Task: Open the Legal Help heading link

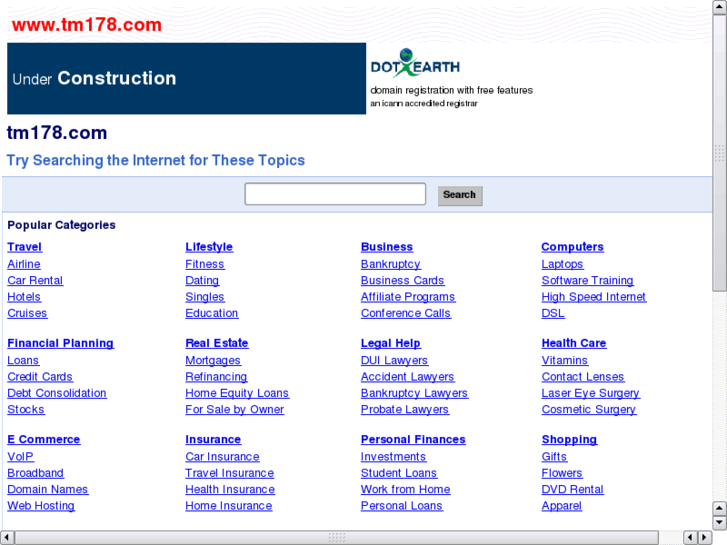Action: click(x=391, y=343)
